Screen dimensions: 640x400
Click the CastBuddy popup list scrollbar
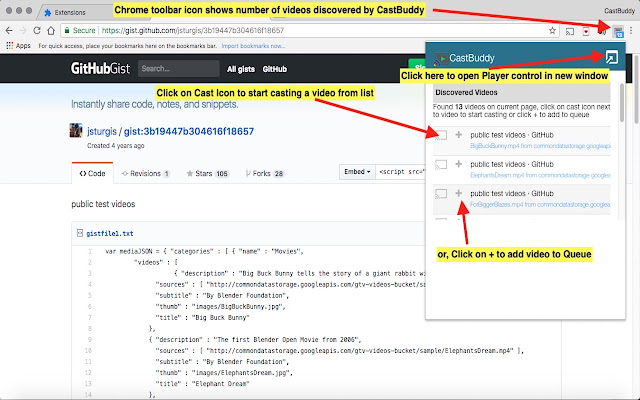(x=622, y=103)
